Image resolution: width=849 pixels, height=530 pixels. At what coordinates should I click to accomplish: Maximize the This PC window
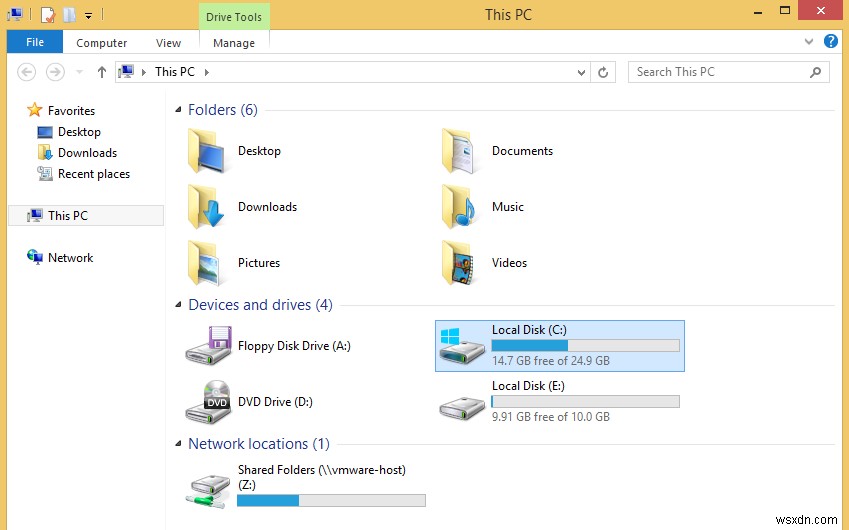pos(785,10)
